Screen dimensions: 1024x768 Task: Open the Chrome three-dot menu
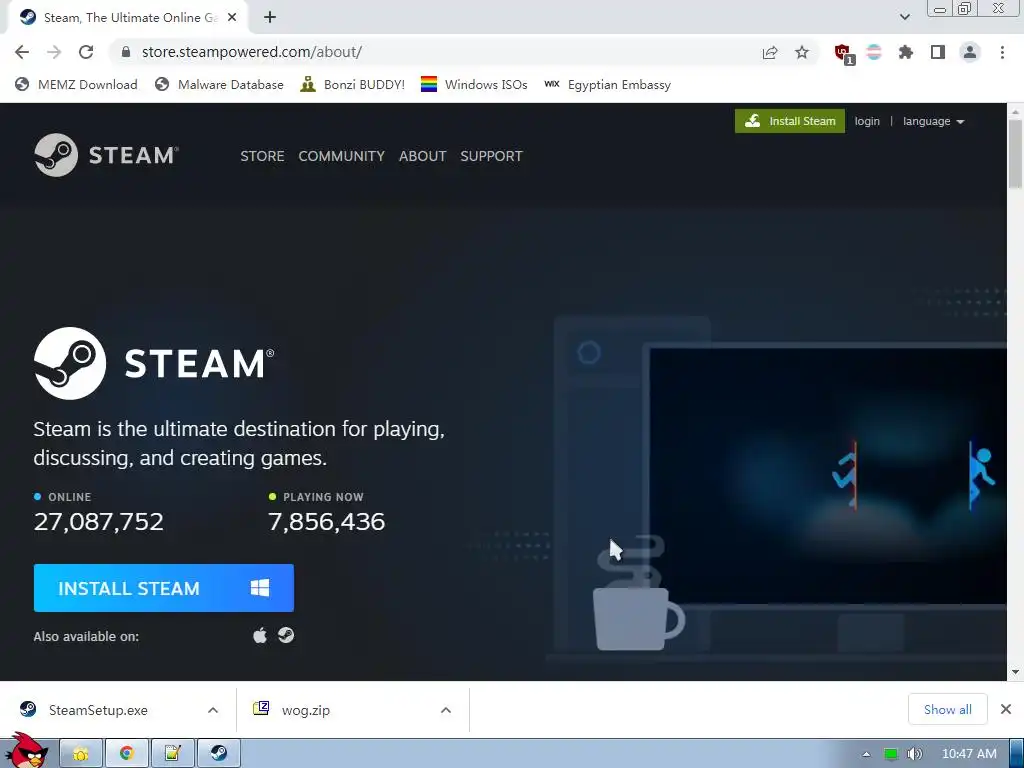tap(1002, 52)
